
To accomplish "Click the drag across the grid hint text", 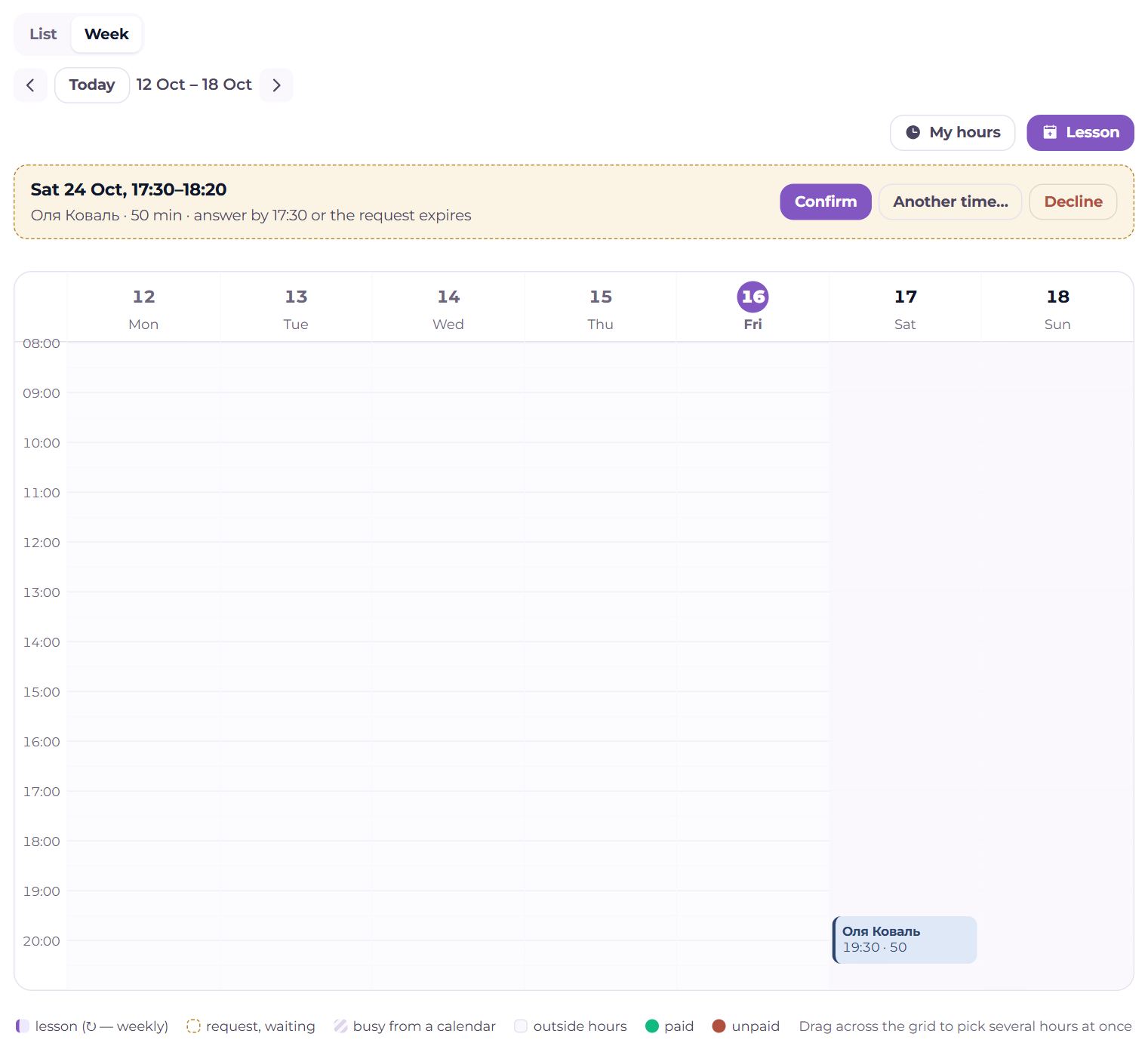I will pyautogui.click(x=965, y=1026).
